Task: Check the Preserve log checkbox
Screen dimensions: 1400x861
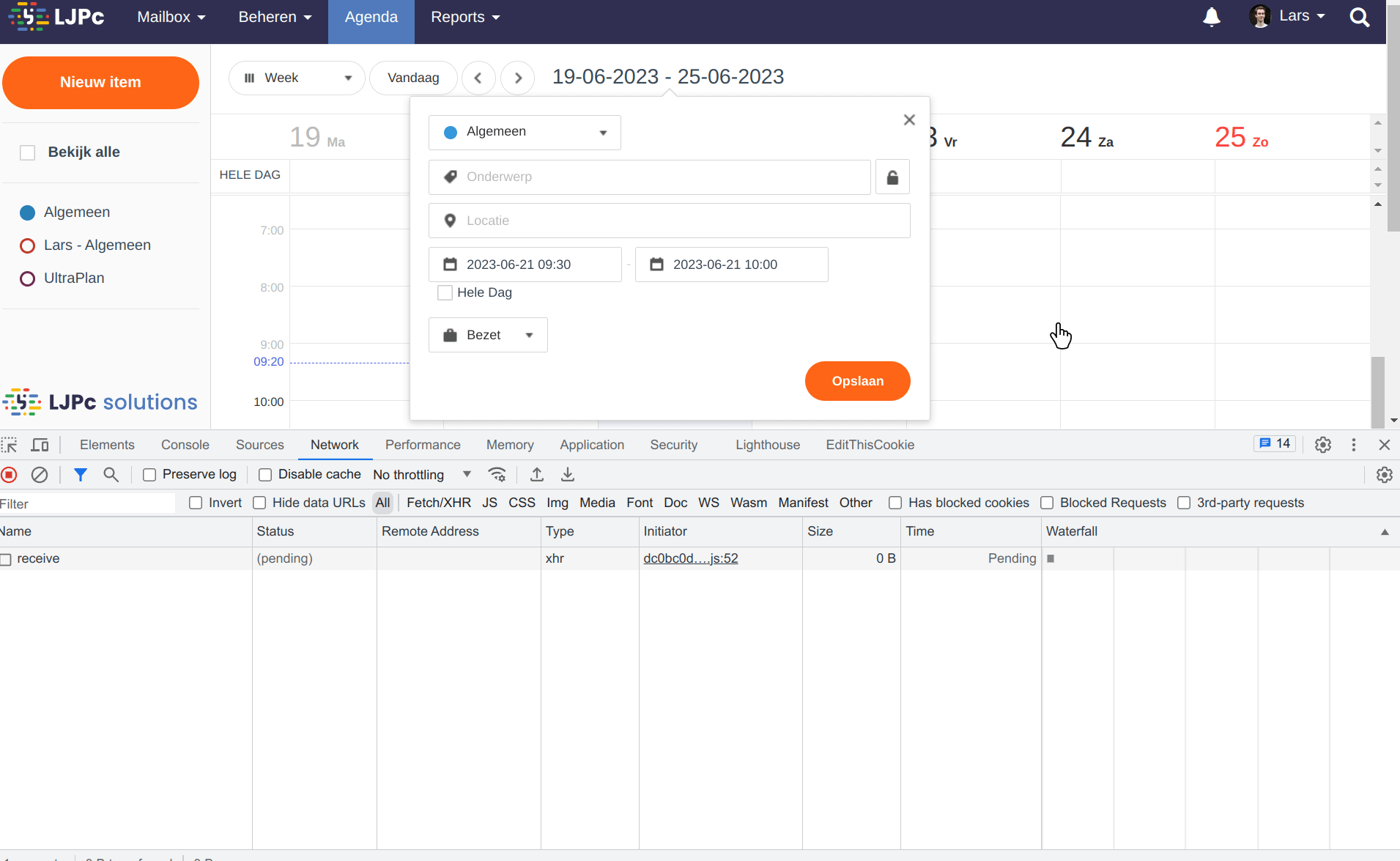Action: coord(149,474)
